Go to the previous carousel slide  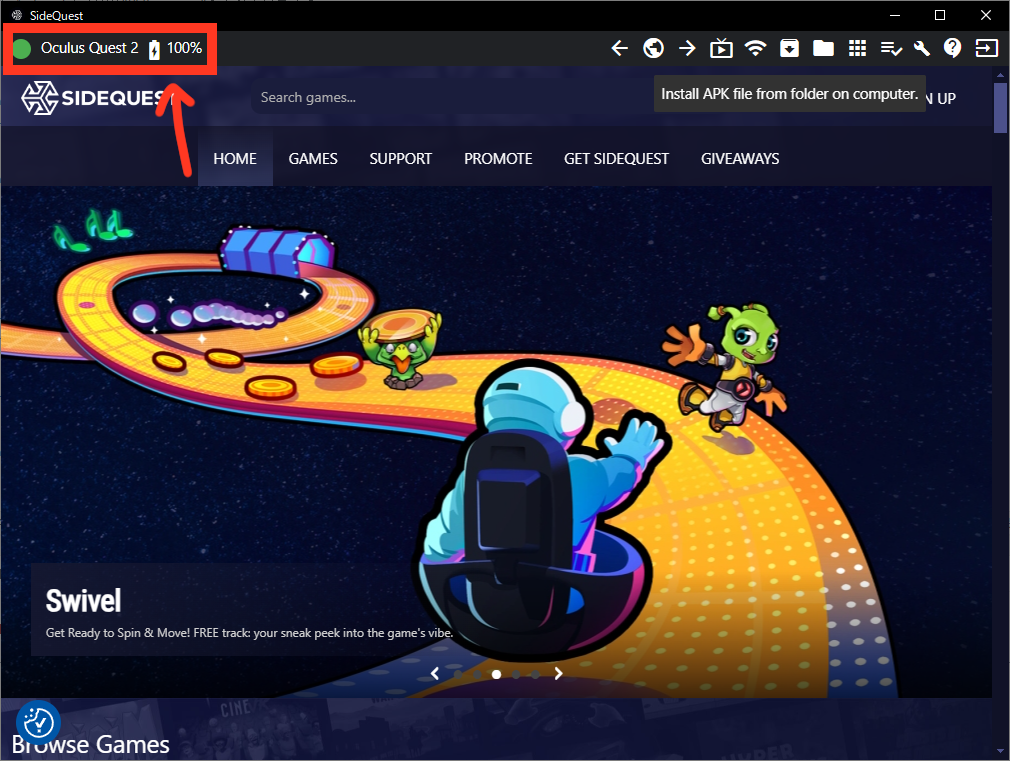[x=435, y=674]
